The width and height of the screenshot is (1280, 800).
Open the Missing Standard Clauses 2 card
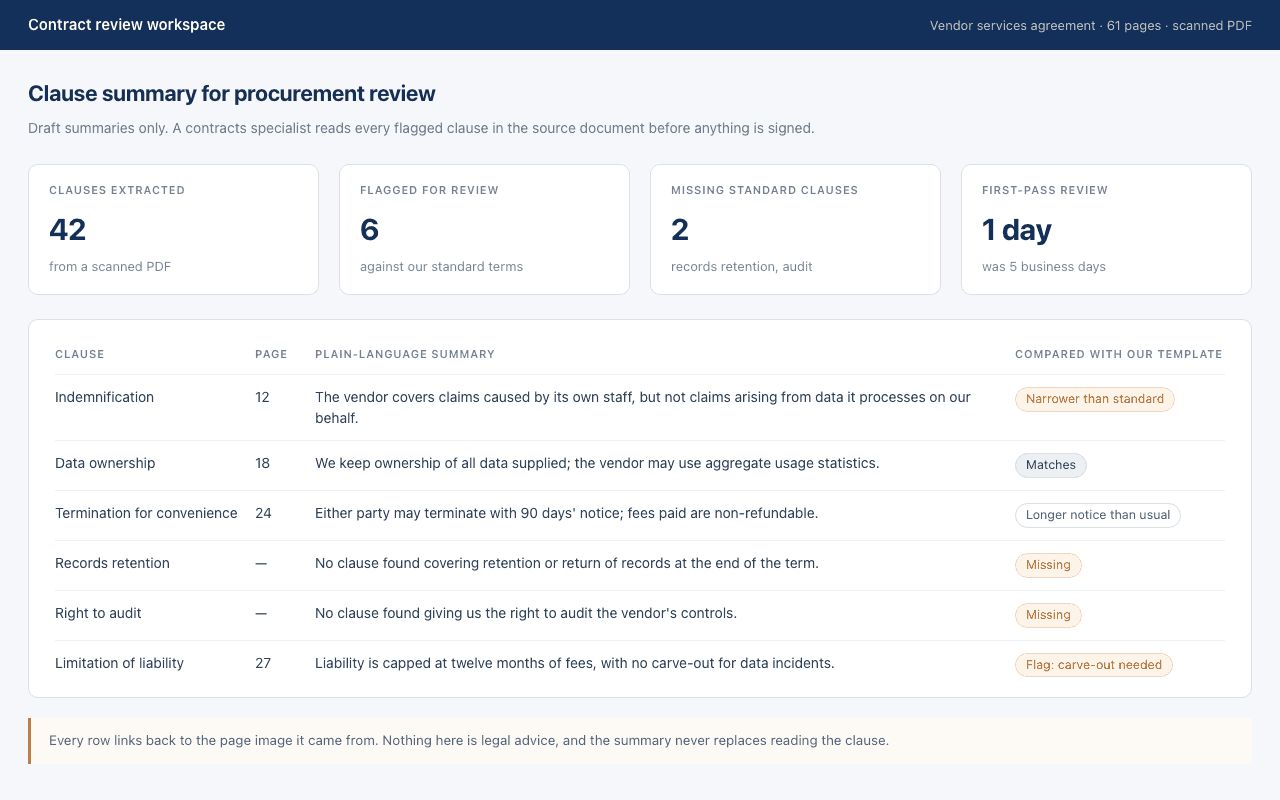tap(795, 229)
